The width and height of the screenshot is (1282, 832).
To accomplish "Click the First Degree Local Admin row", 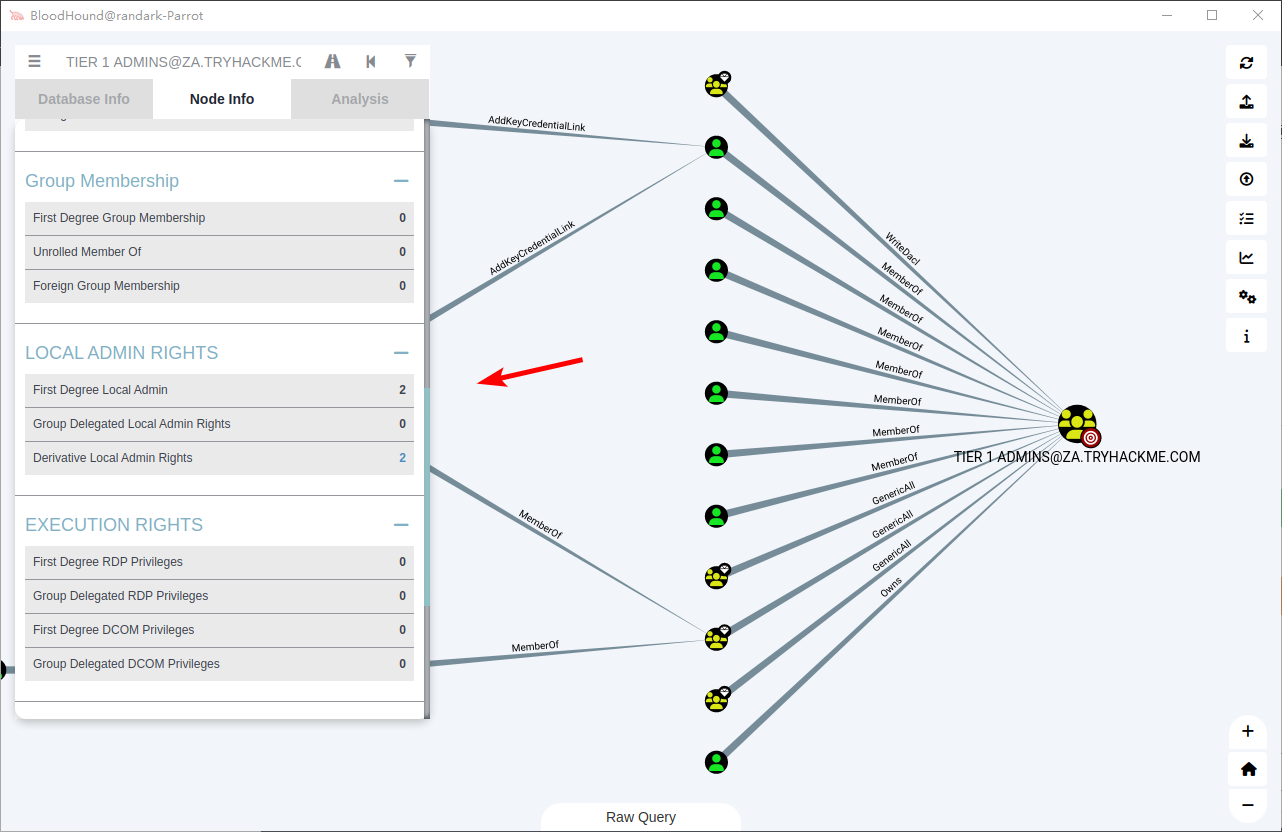I will tap(219, 390).
